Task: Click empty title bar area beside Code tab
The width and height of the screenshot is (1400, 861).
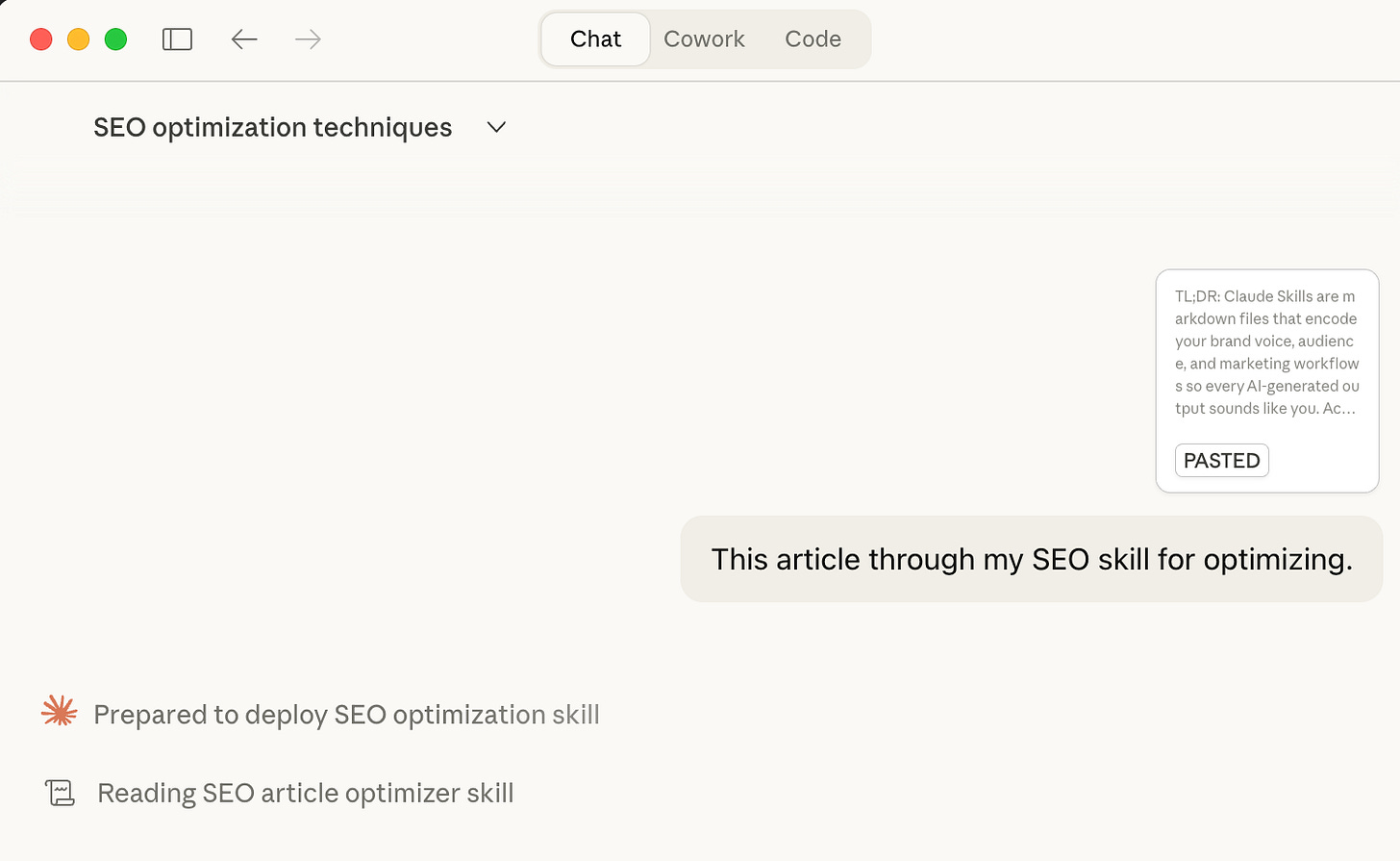Action: pyautogui.click(x=1106, y=39)
